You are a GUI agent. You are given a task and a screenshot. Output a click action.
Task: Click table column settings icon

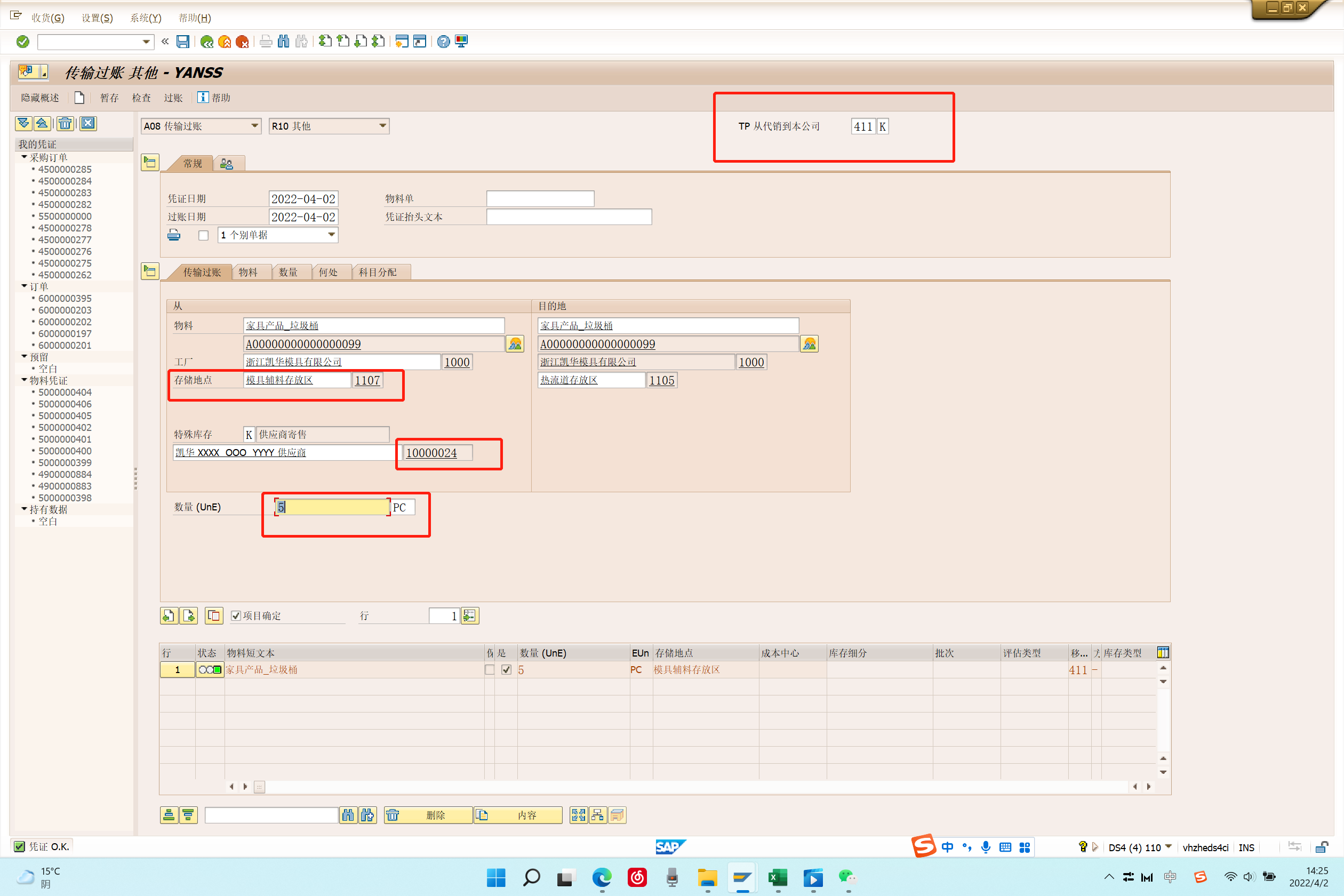(1162, 653)
